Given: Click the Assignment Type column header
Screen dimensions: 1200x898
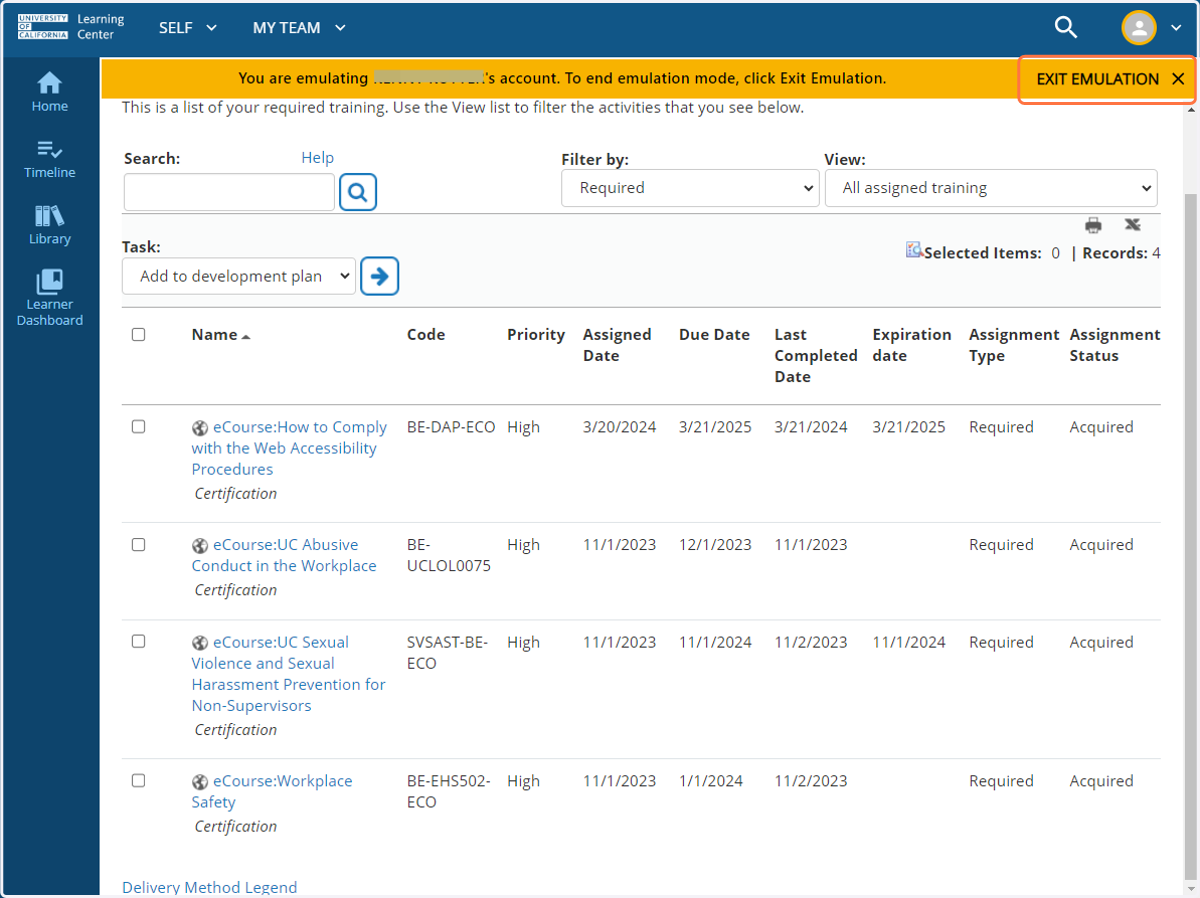Looking at the screenshot, I should [1014, 345].
